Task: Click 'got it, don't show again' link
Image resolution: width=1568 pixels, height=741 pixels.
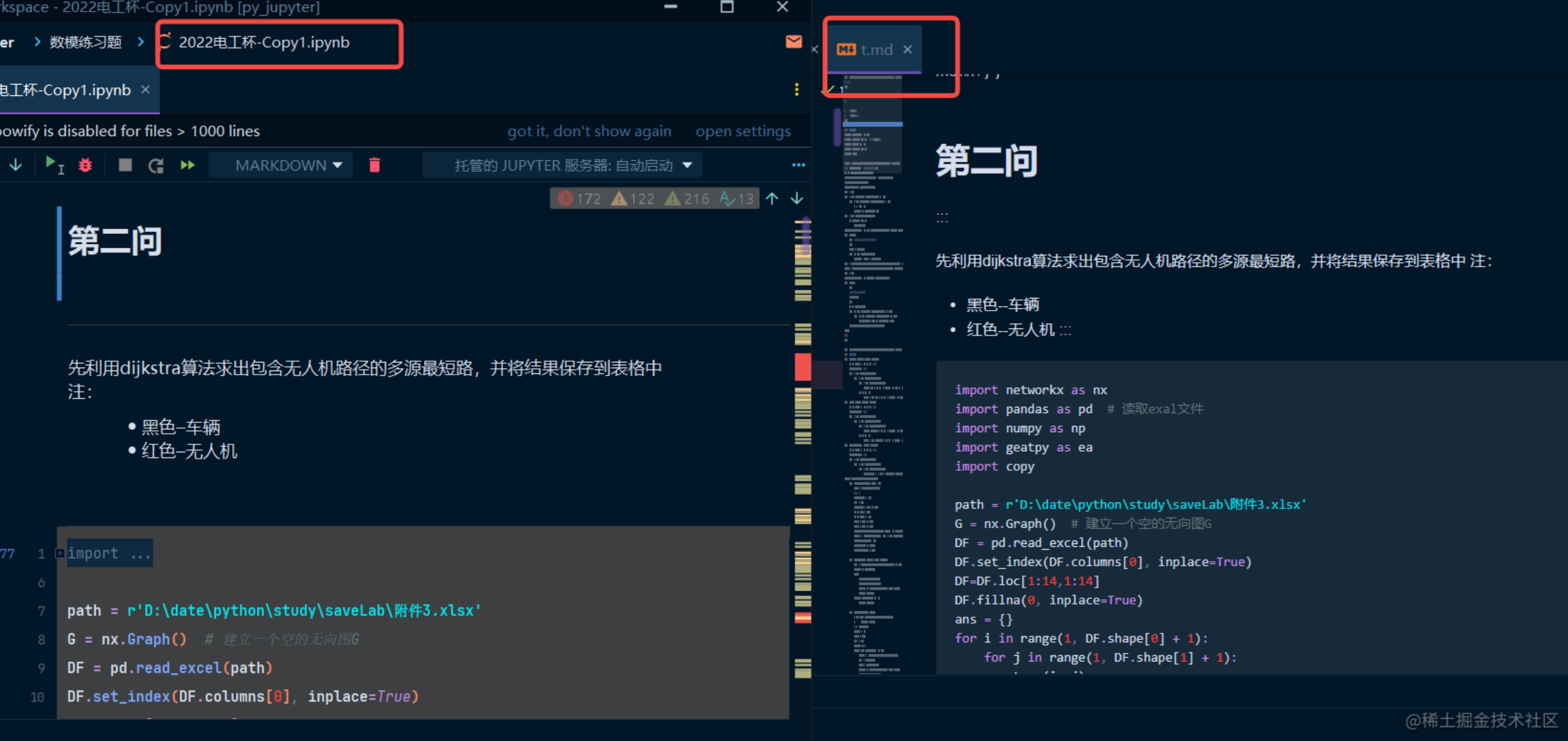Action: (x=589, y=131)
